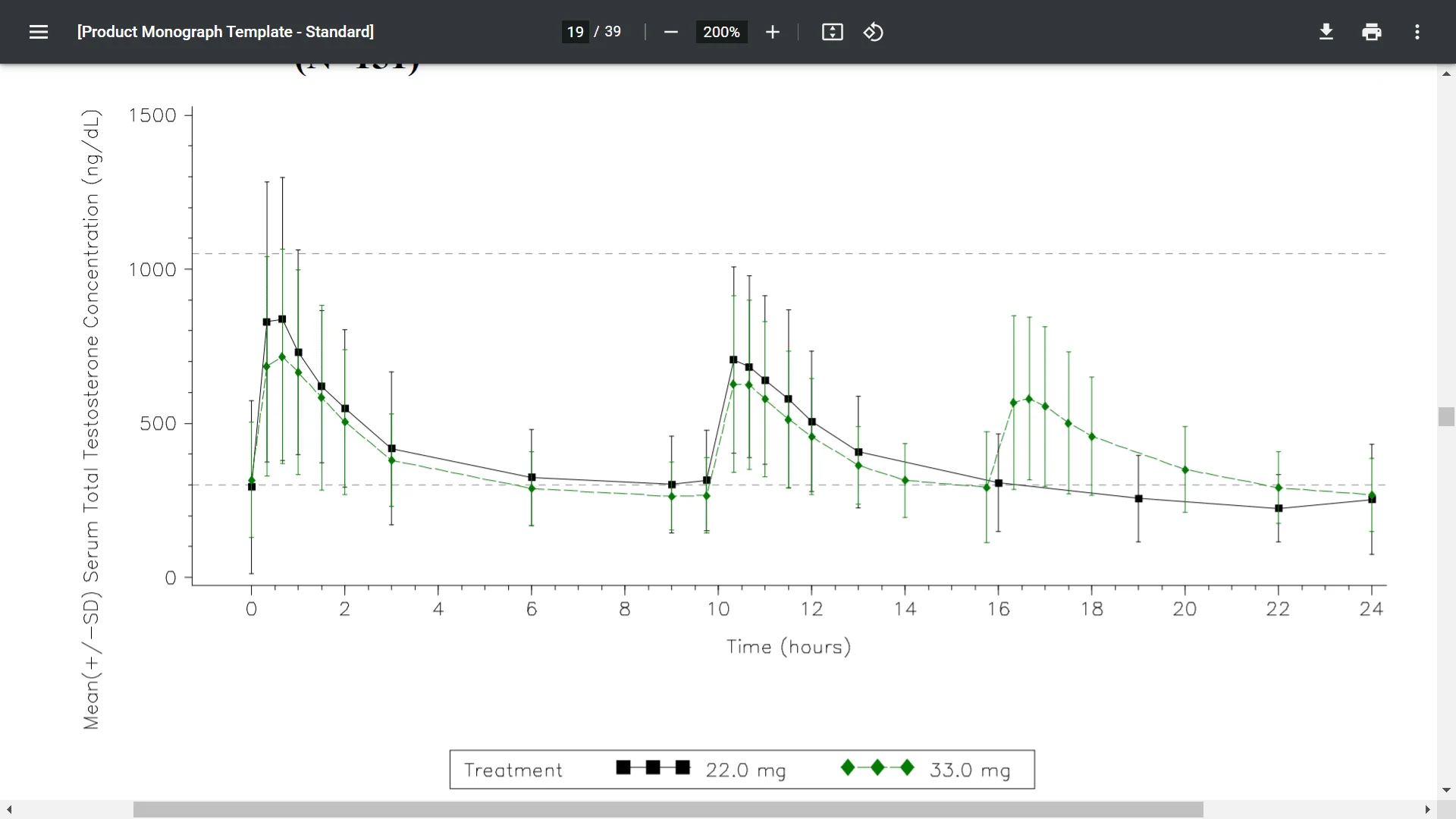Image resolution: width=1456 pixels, height=819 pixels.
Task: Click the zoom in plus icon
Action: tap(772, 32)
